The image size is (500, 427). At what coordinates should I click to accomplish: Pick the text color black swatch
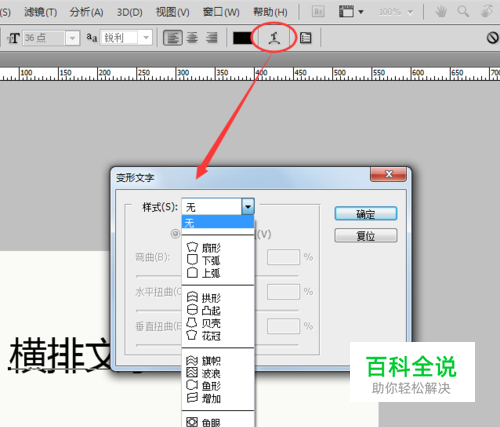242,38
